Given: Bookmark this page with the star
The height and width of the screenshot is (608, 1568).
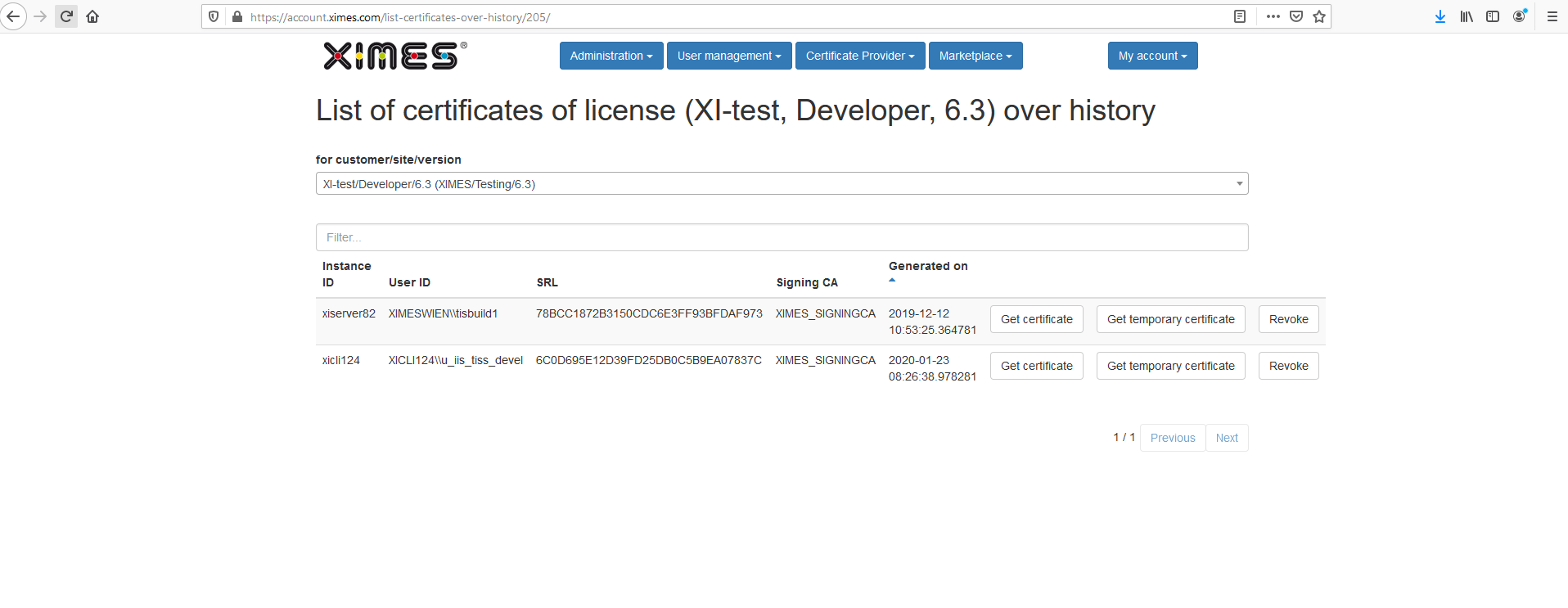Looking at the screenshot, I should [1319, 16].
